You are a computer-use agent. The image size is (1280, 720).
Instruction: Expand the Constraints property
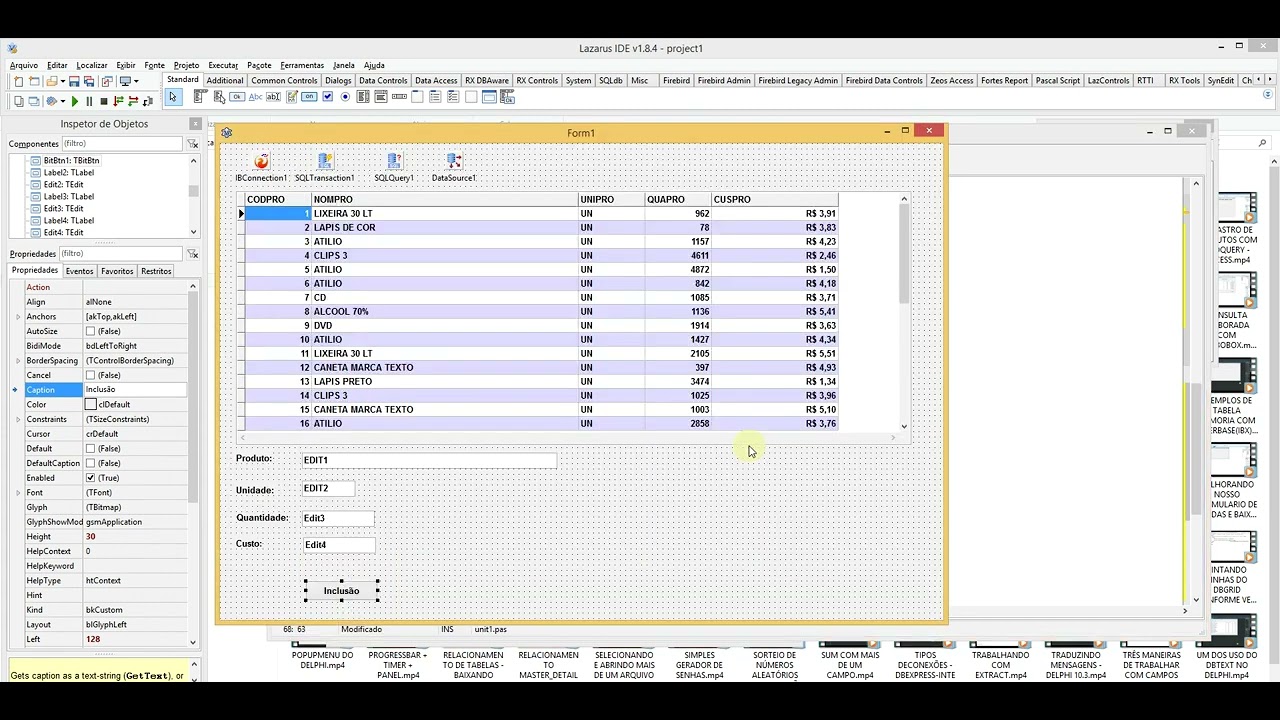click(x=17, y=419)
